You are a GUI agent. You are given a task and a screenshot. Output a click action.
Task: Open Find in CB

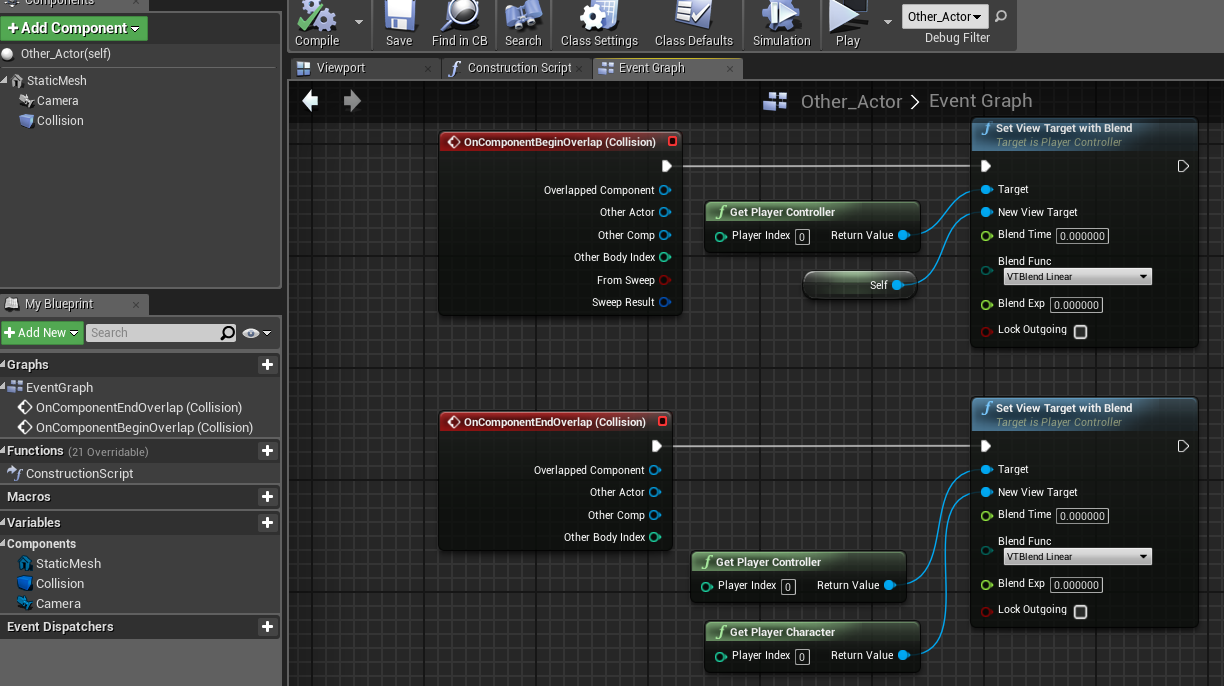click(460, 24)
